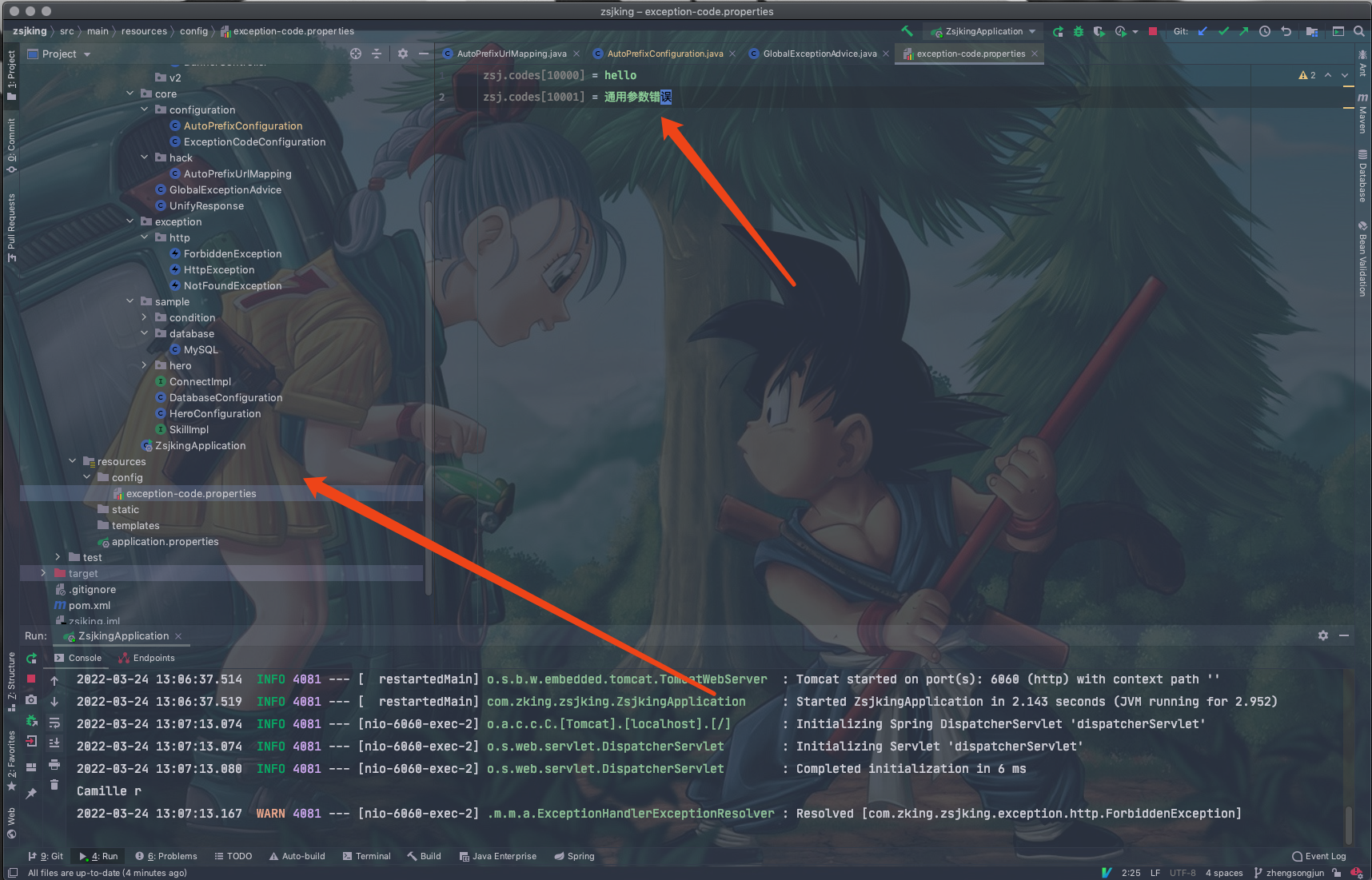The height and width of the screenshot is (880, 1372).
Task: Open the Project panel settings gear
Action: [403, 54]
